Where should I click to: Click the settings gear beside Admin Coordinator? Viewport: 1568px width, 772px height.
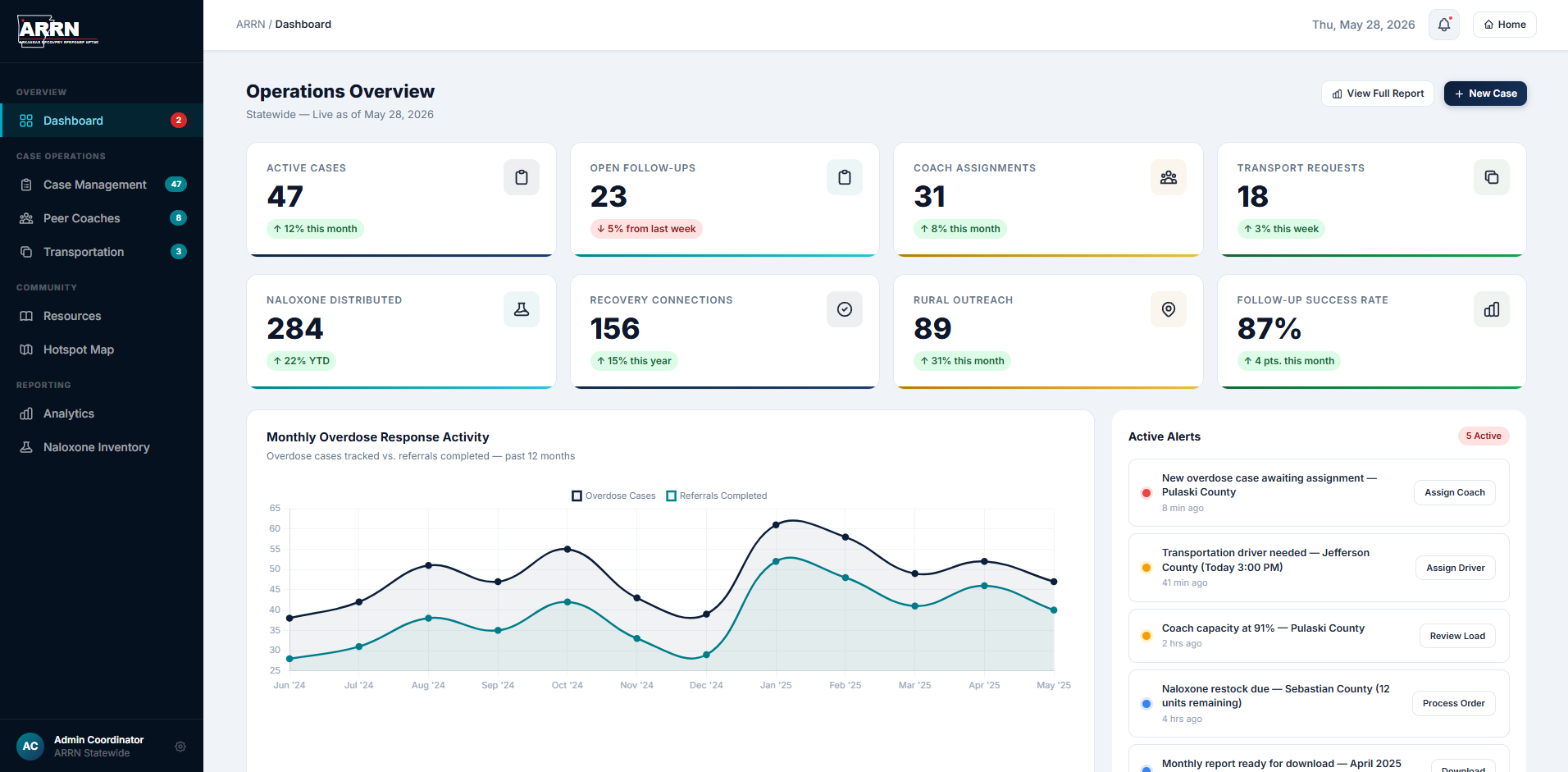click(x=180, y=747)
